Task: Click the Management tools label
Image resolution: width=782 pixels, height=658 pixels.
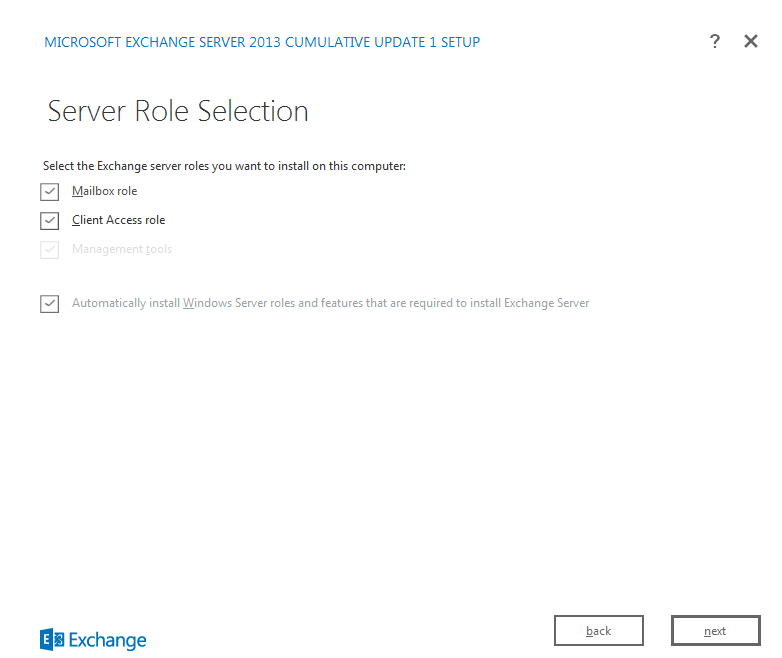Action: click(122, 249)
